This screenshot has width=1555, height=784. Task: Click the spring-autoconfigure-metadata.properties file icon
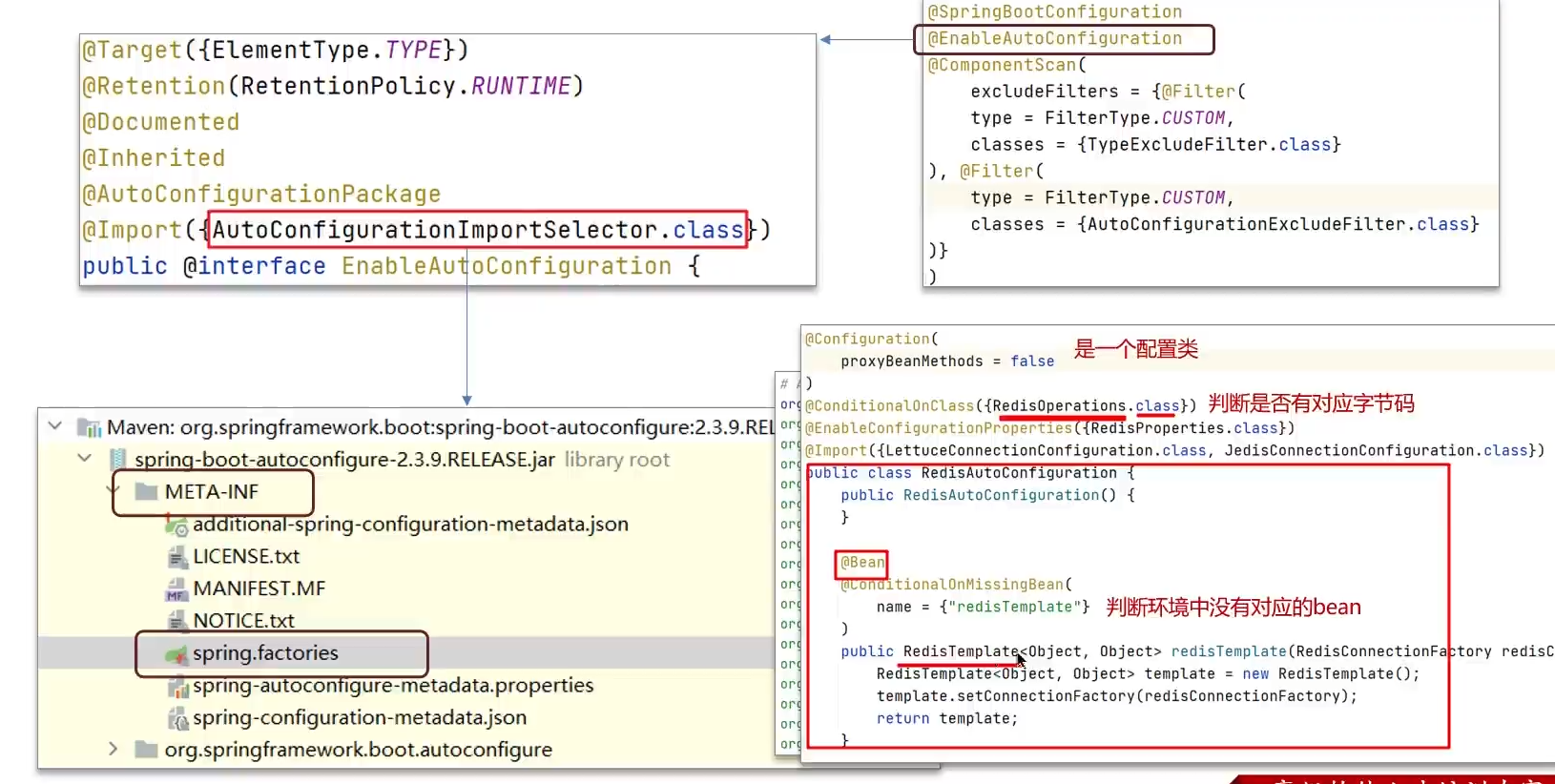click(x=177, y=687)
